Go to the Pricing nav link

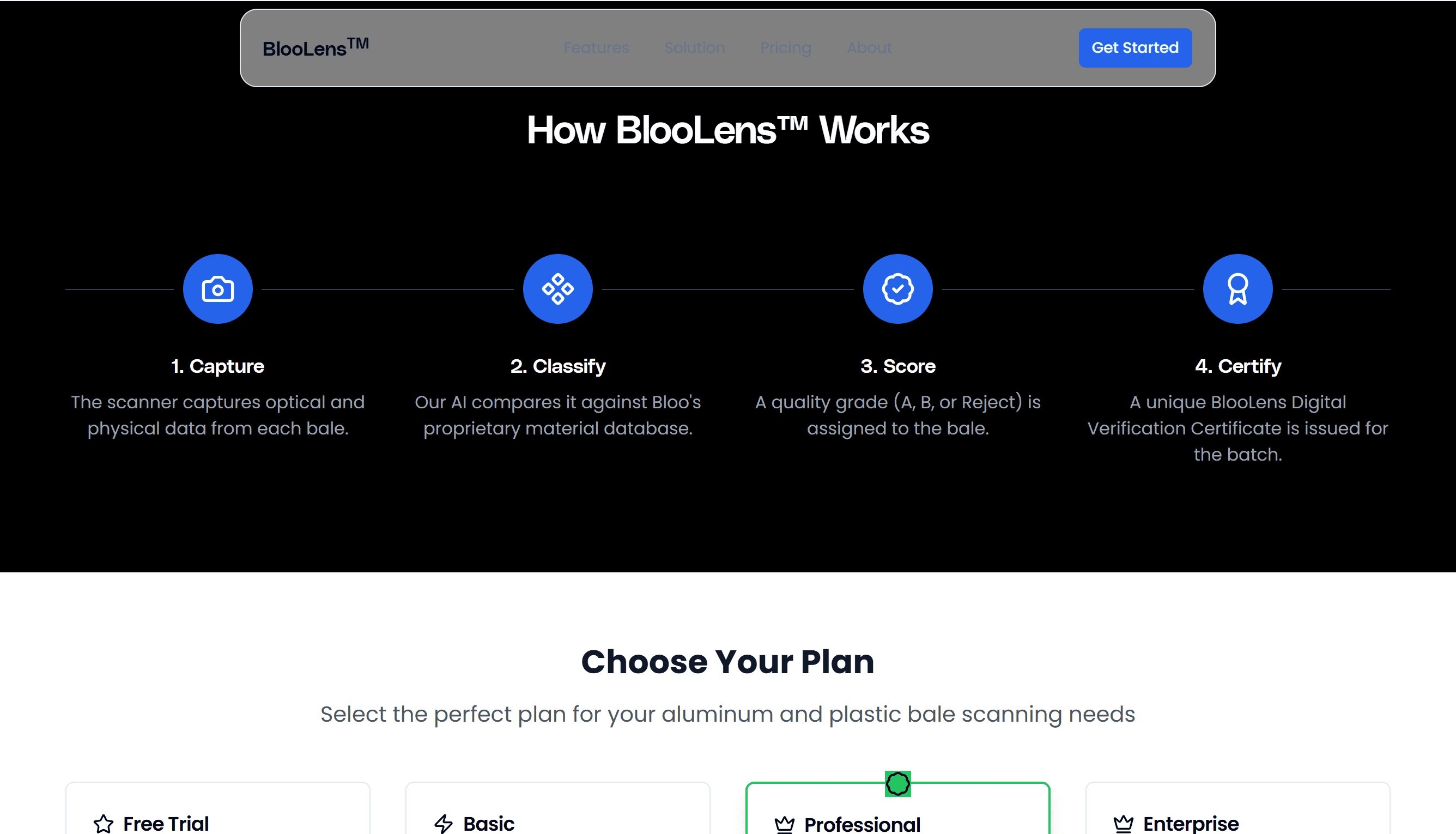(x=786, y=47)
